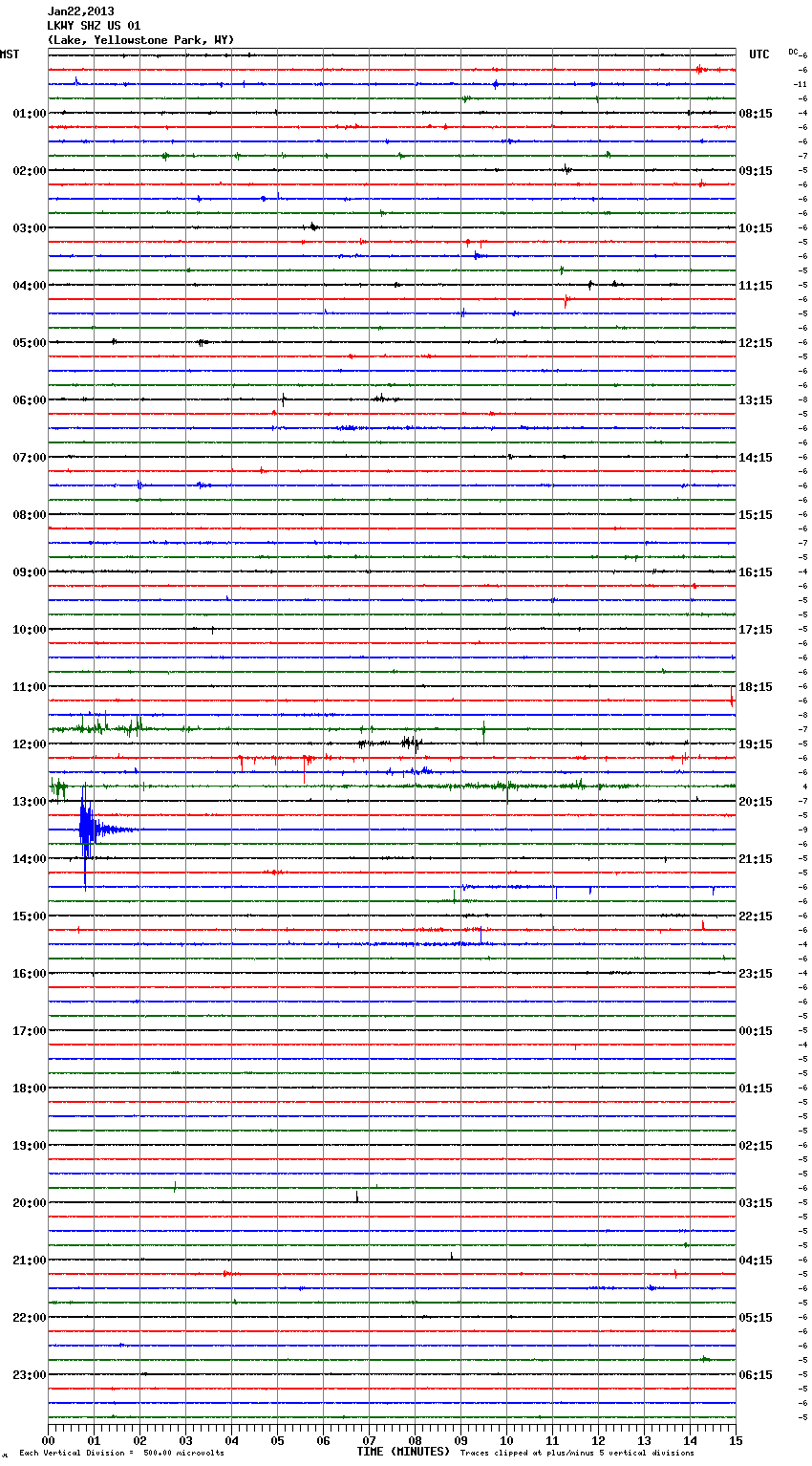Click the 14:15 UTC time label
This screenshot has width=812, height=1466.
756,458
